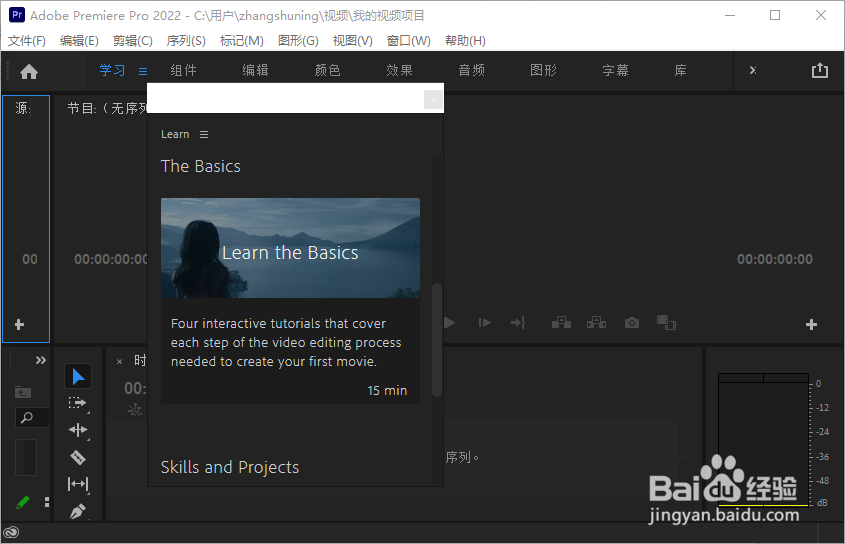The width and height of the screenshot is (845, 544).
Task: Click the Program monitor playhead timecode
Action: [x=110, y=259]
